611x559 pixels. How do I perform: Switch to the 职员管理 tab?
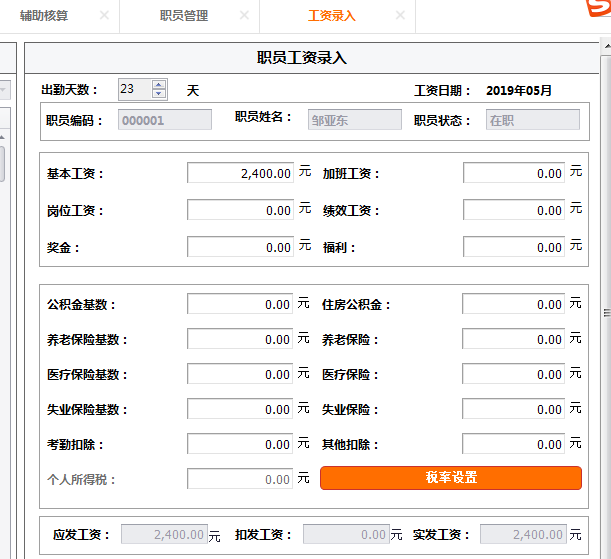pyautogui.click(x=184, y=16)
